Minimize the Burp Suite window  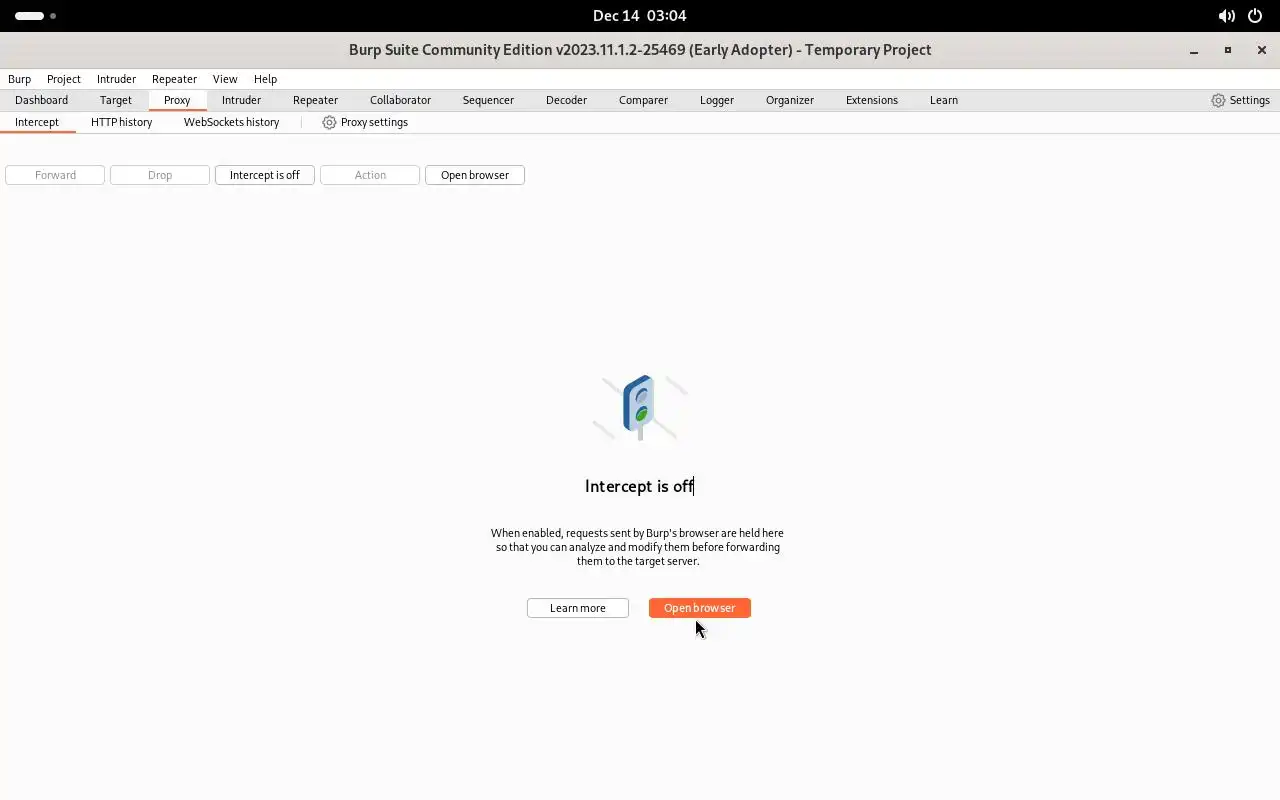(x=1194, y=50)
